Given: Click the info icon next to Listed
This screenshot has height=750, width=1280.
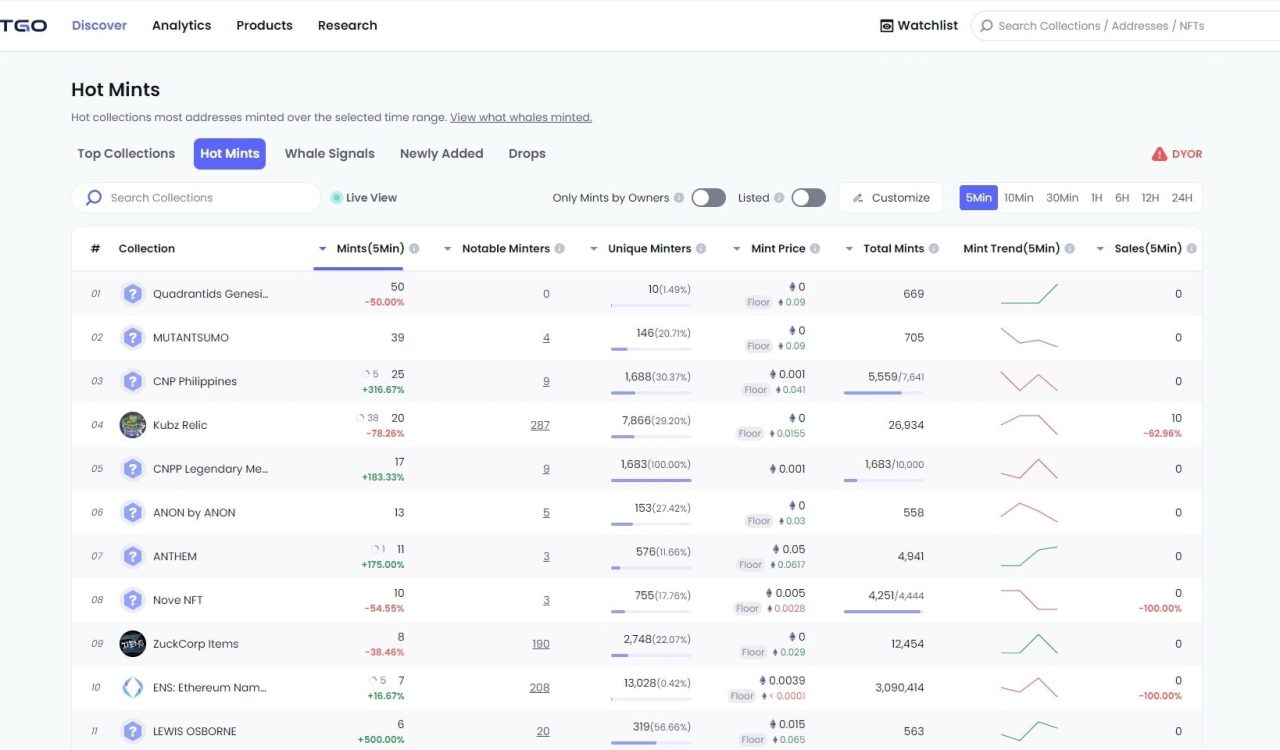Looking at the screenshot, I should tap(779, 198).
